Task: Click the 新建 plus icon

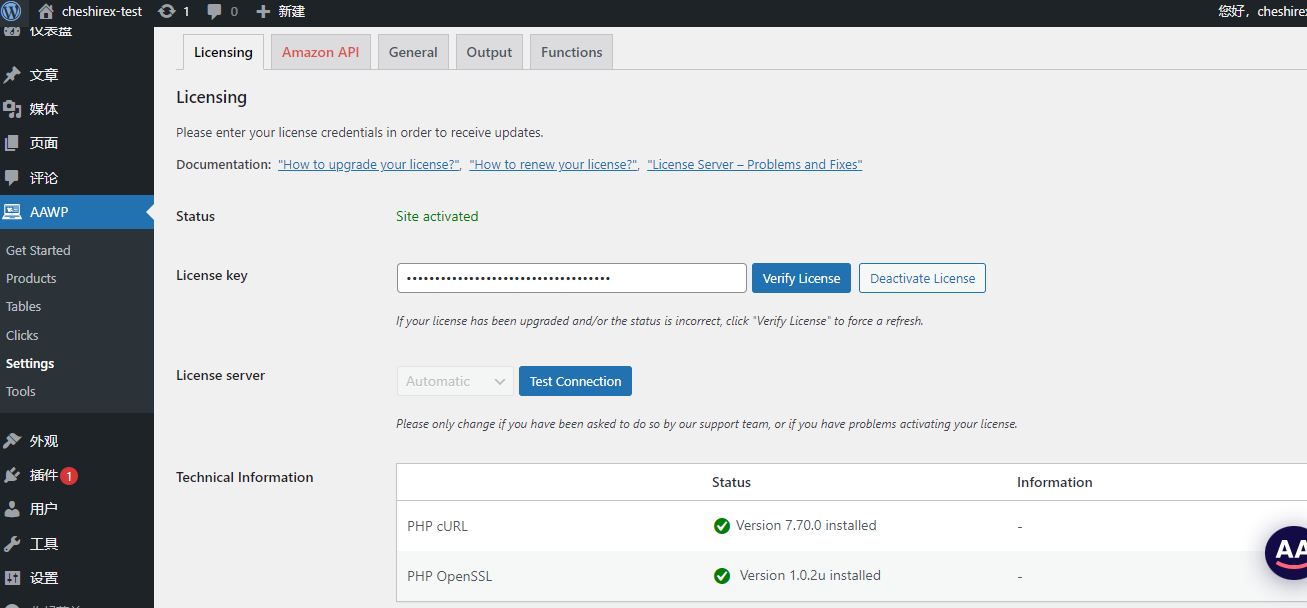Action: pos(263,12)
